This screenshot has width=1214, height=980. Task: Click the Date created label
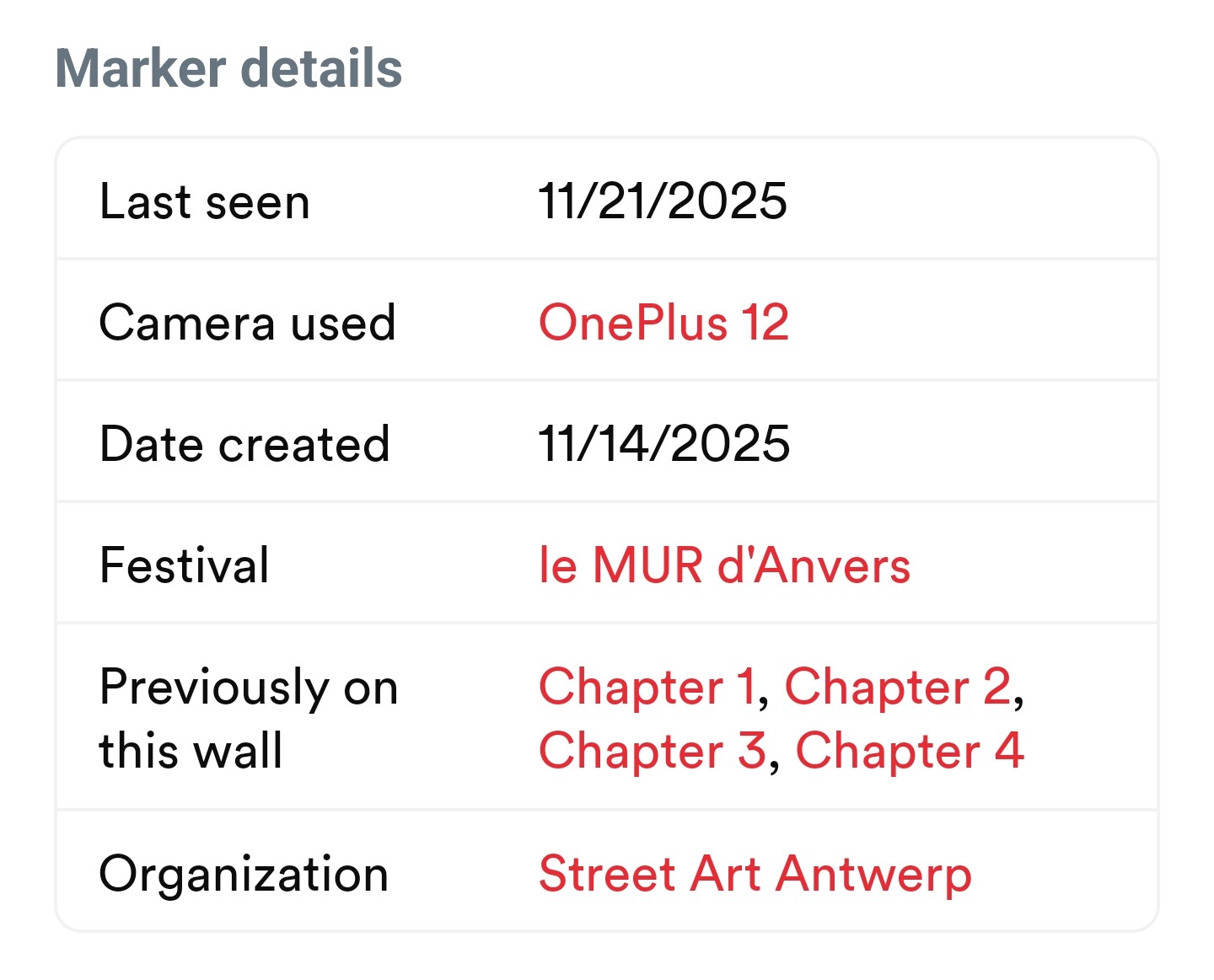[x=244, y=444]
